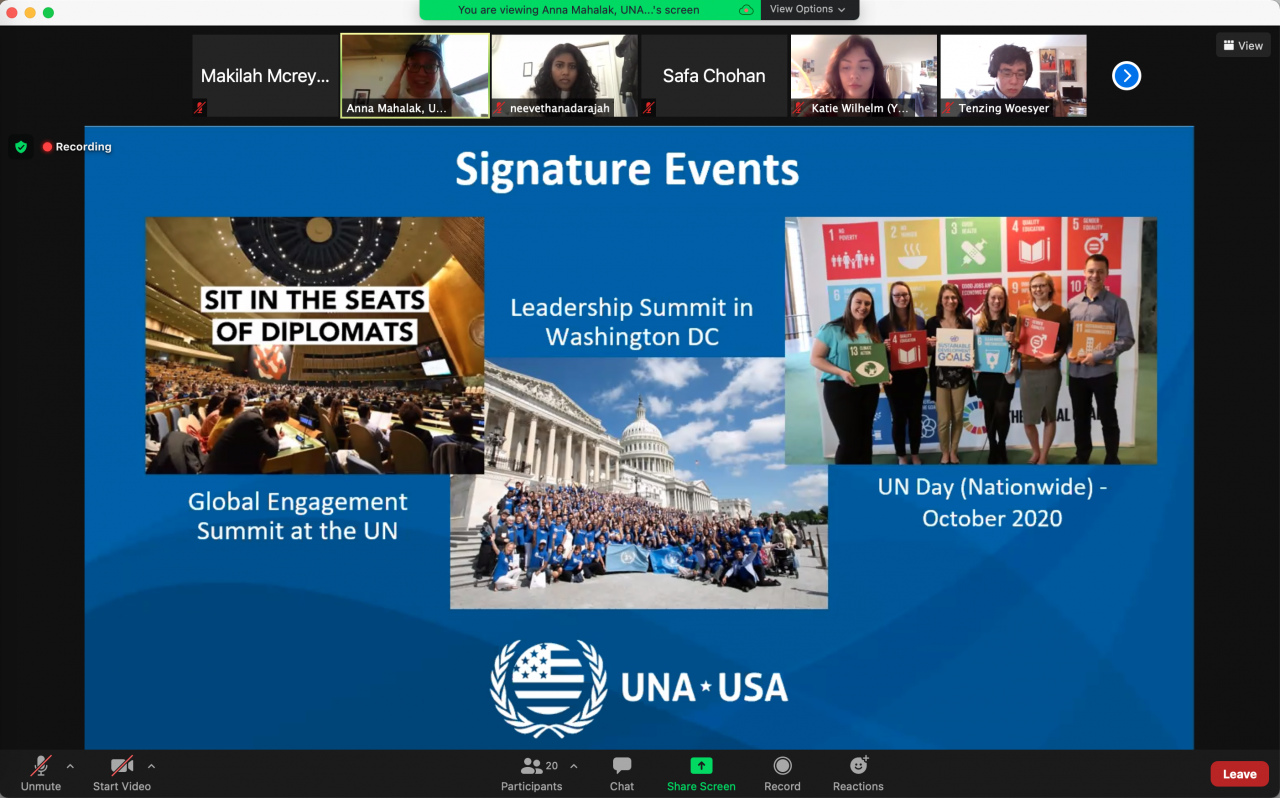
Task: Select Anna Mahalak's video thumbnail
Action: tap(415, 76)
